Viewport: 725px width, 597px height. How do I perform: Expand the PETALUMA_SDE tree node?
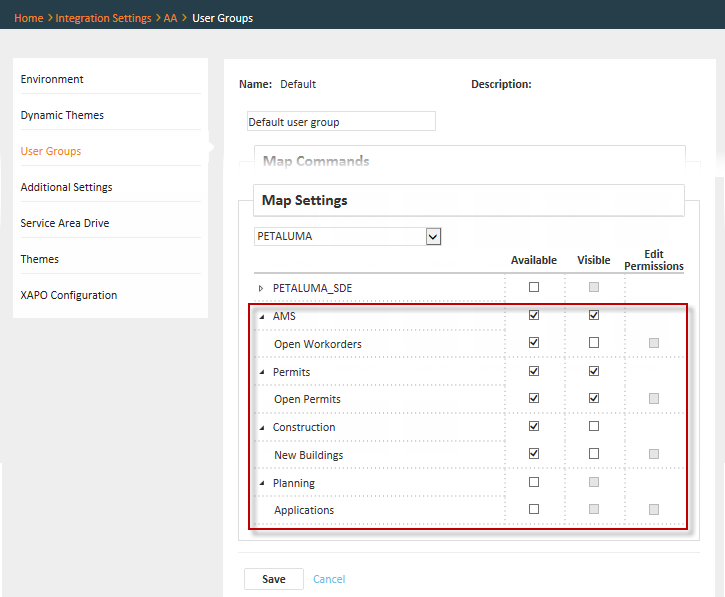click(261, 288)
